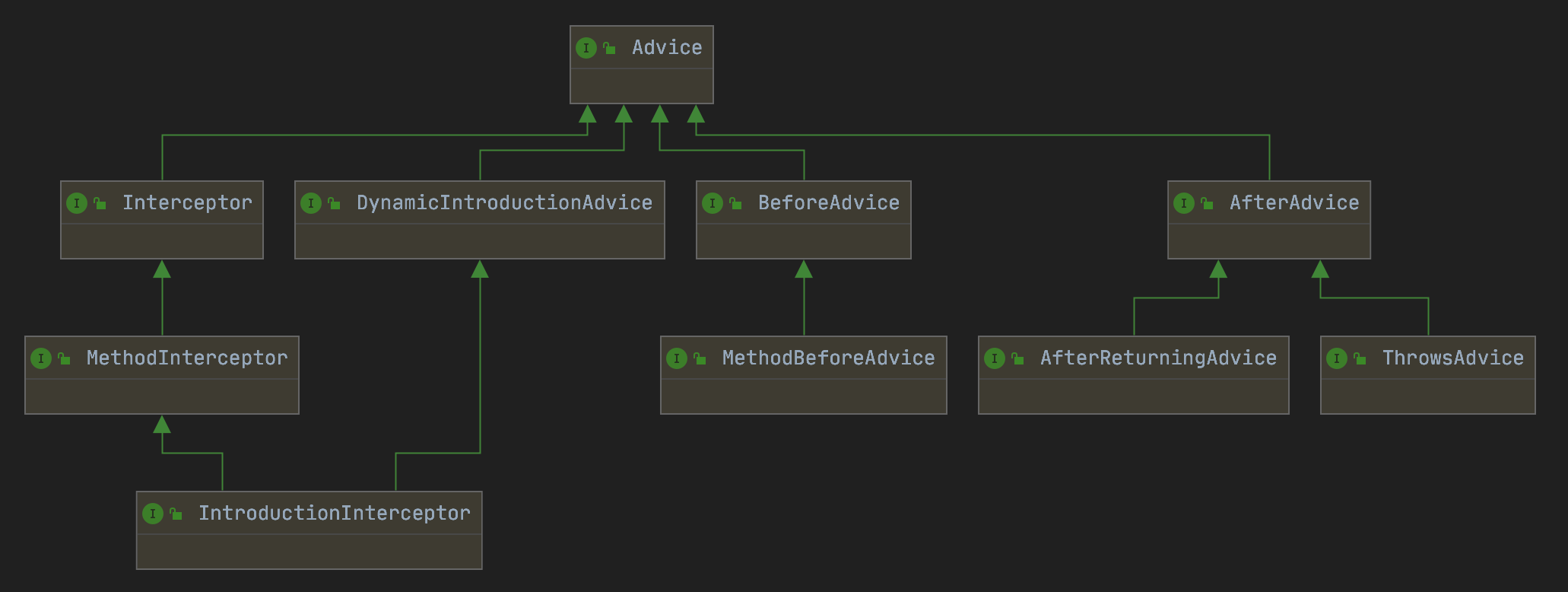Image resolution: width=1568 pixels, height=592 pixels.
Task: Click the IntroductionInterceptor name text
Action: tap(334, 514)
